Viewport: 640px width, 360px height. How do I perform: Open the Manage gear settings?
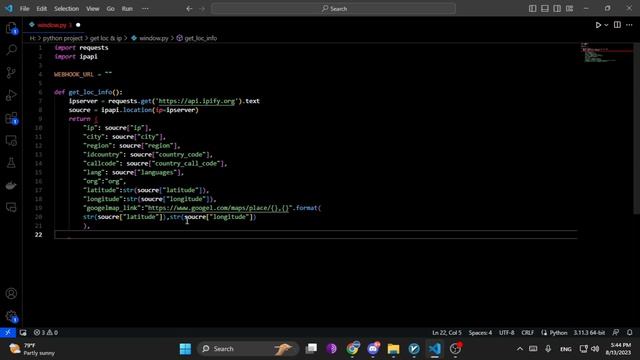(11, 316)
